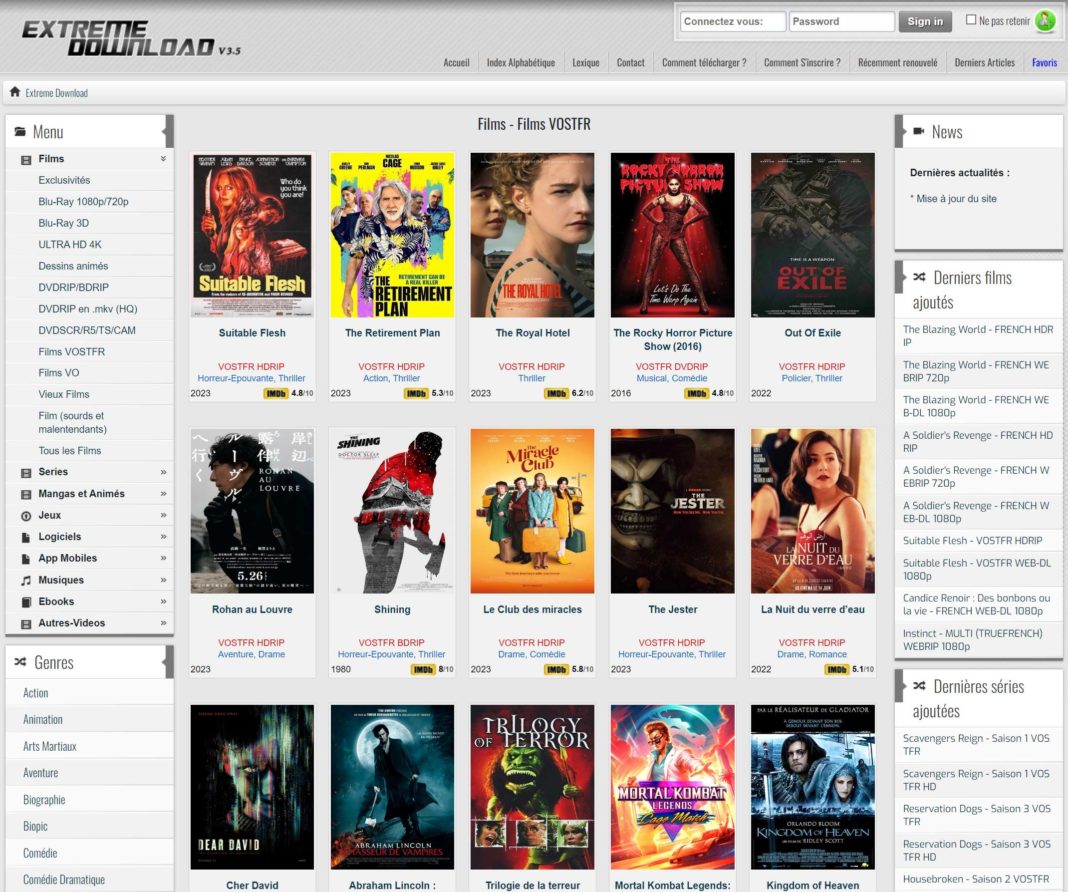Image resolution: width=1068 pixels, height=892 pixels.
Task: Click the Logiciels file icon
Action: coord(26,537)
